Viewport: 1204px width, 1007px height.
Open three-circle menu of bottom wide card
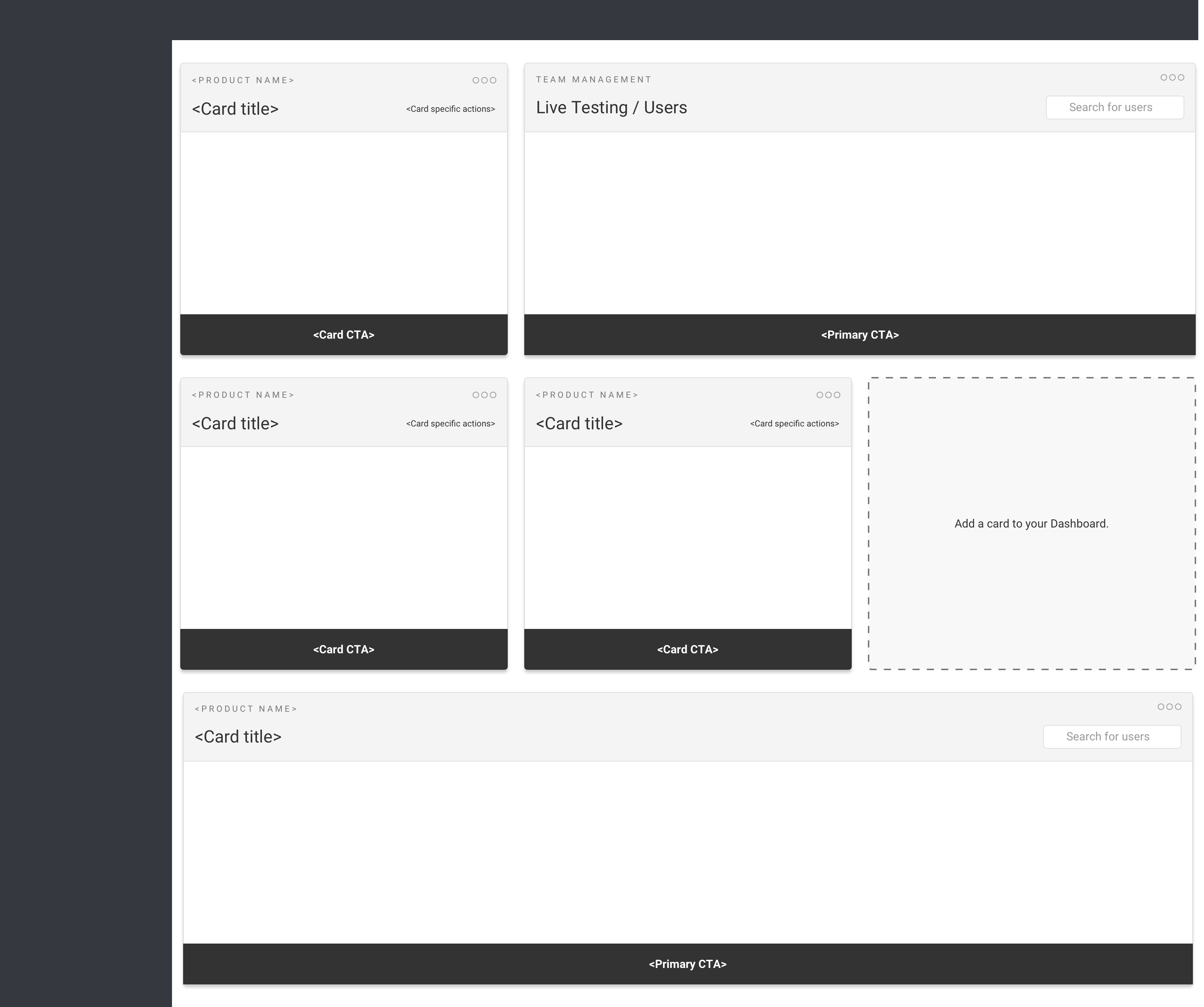(x=1169, y=707)
